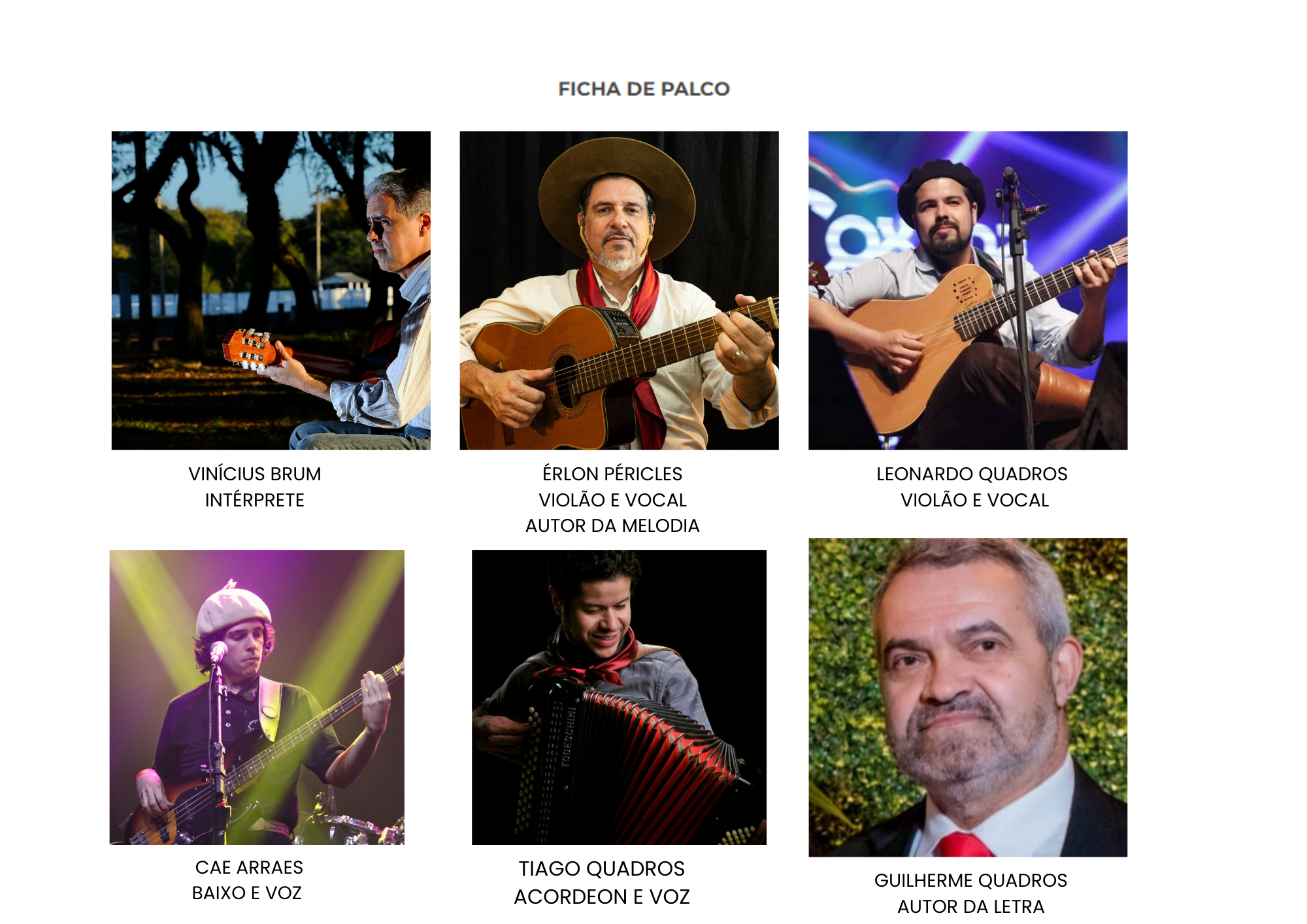
Task: Click VIOLÃO E VOCAL under Leonardo Quadros
Action: coord(974,500)
